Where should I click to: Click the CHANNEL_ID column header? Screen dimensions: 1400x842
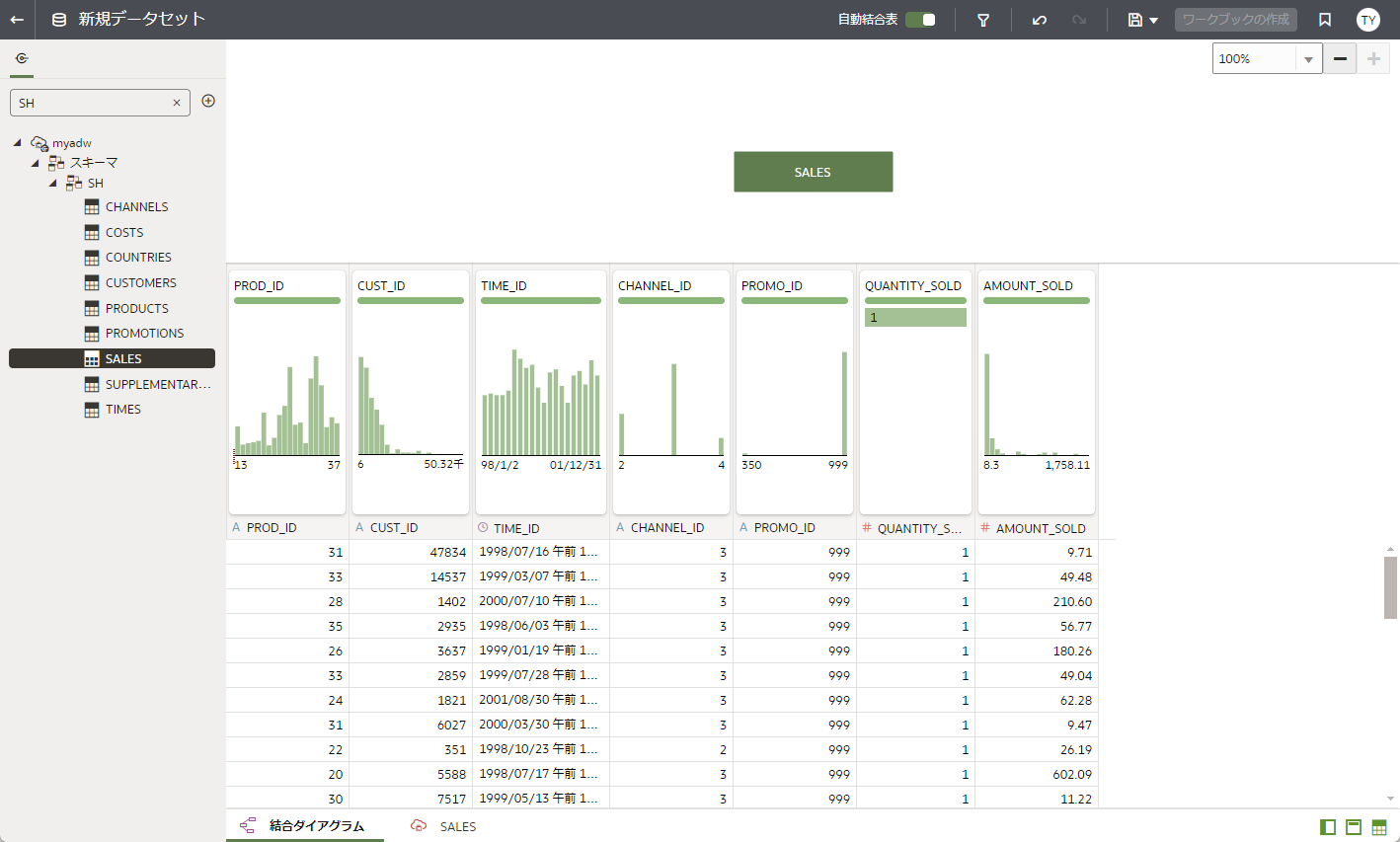tap(671, 528)
